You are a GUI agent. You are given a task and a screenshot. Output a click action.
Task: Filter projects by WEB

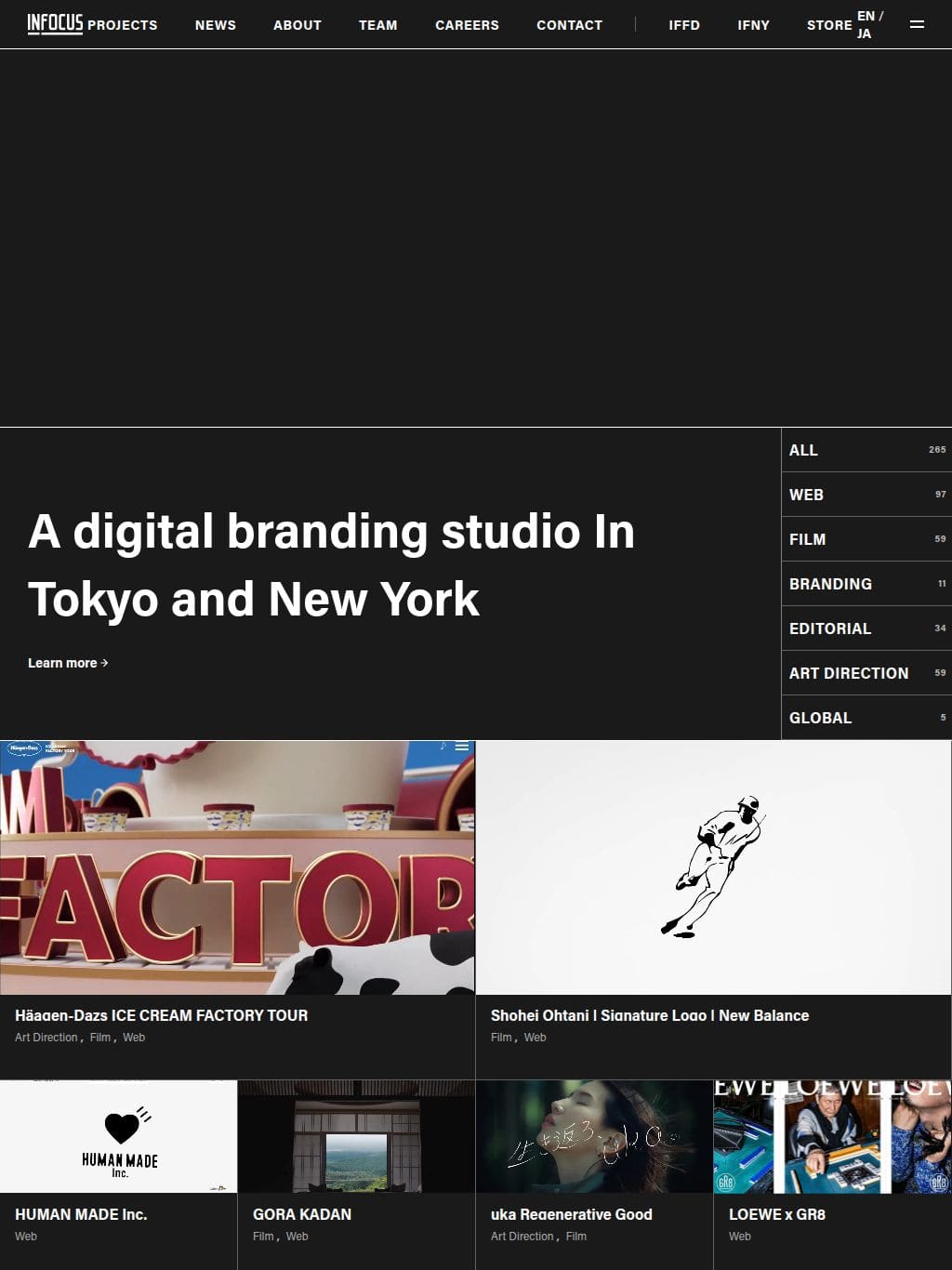(866, 495)
